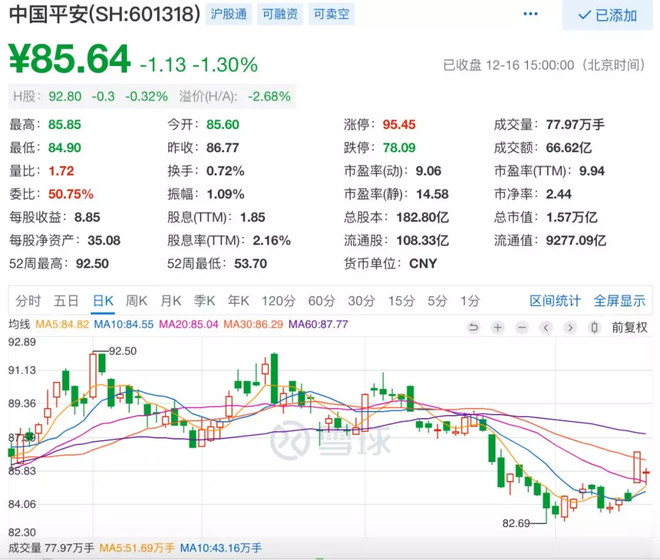Click the 换手 value 0.72%

(x=225, y=171)
